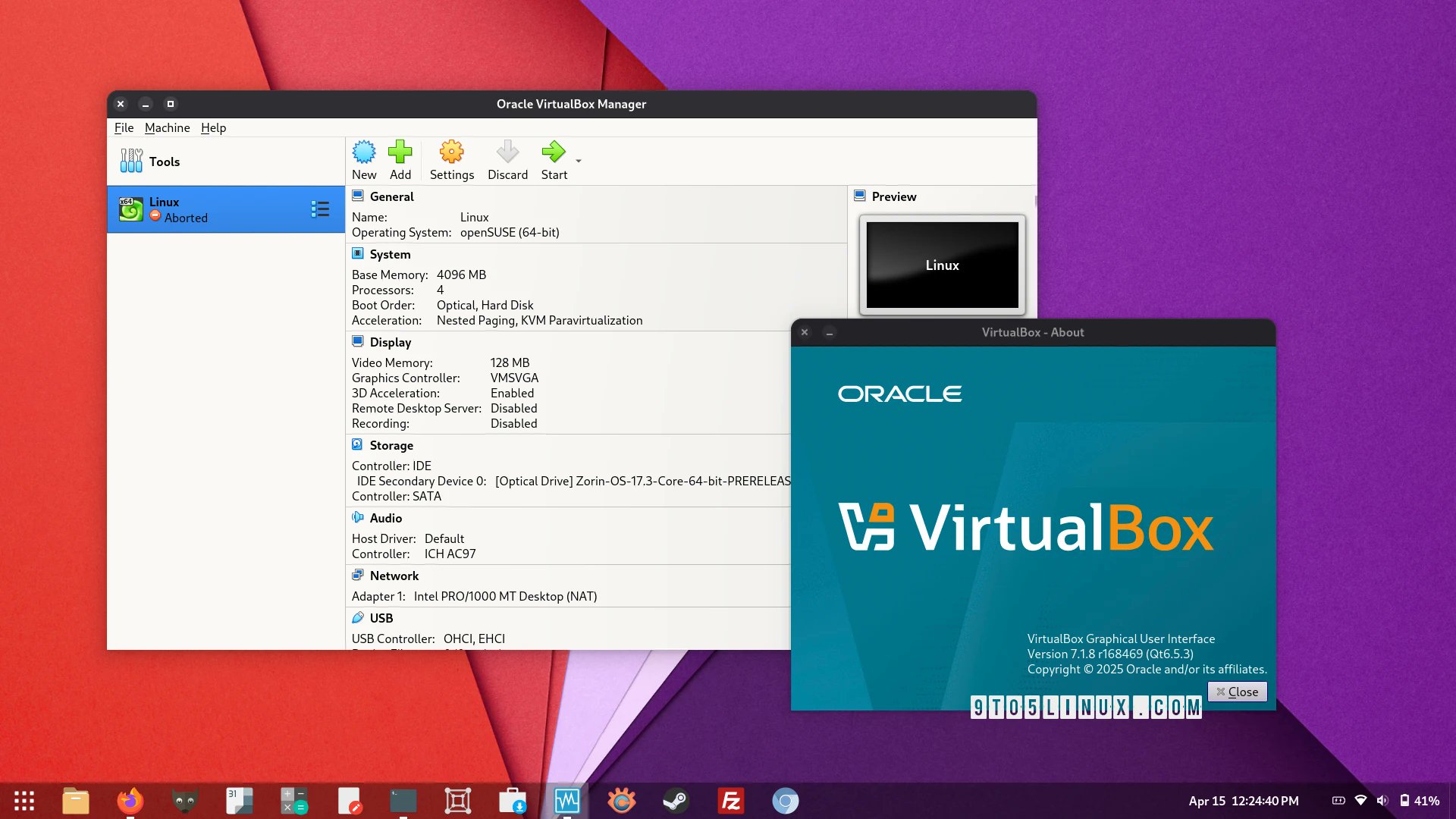Open settings for the Linux VM

click(x=451, y=158)
